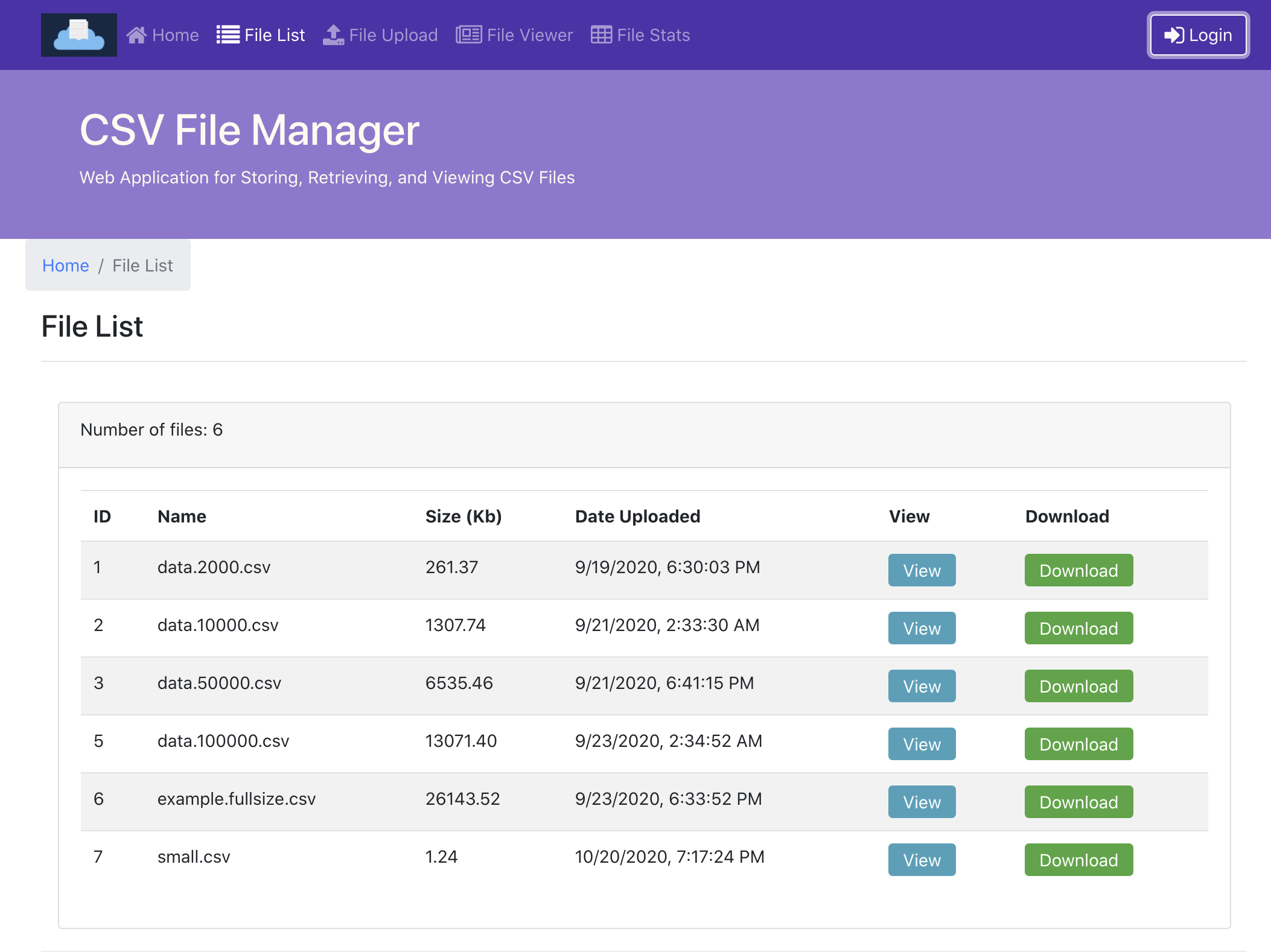Download the data.100000.csv file

[1078, 744]
